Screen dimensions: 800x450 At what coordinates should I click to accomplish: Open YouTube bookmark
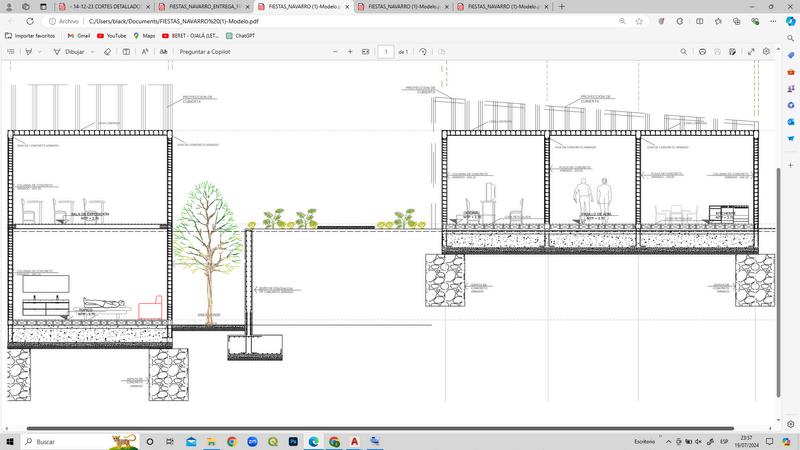pos(111,36)
